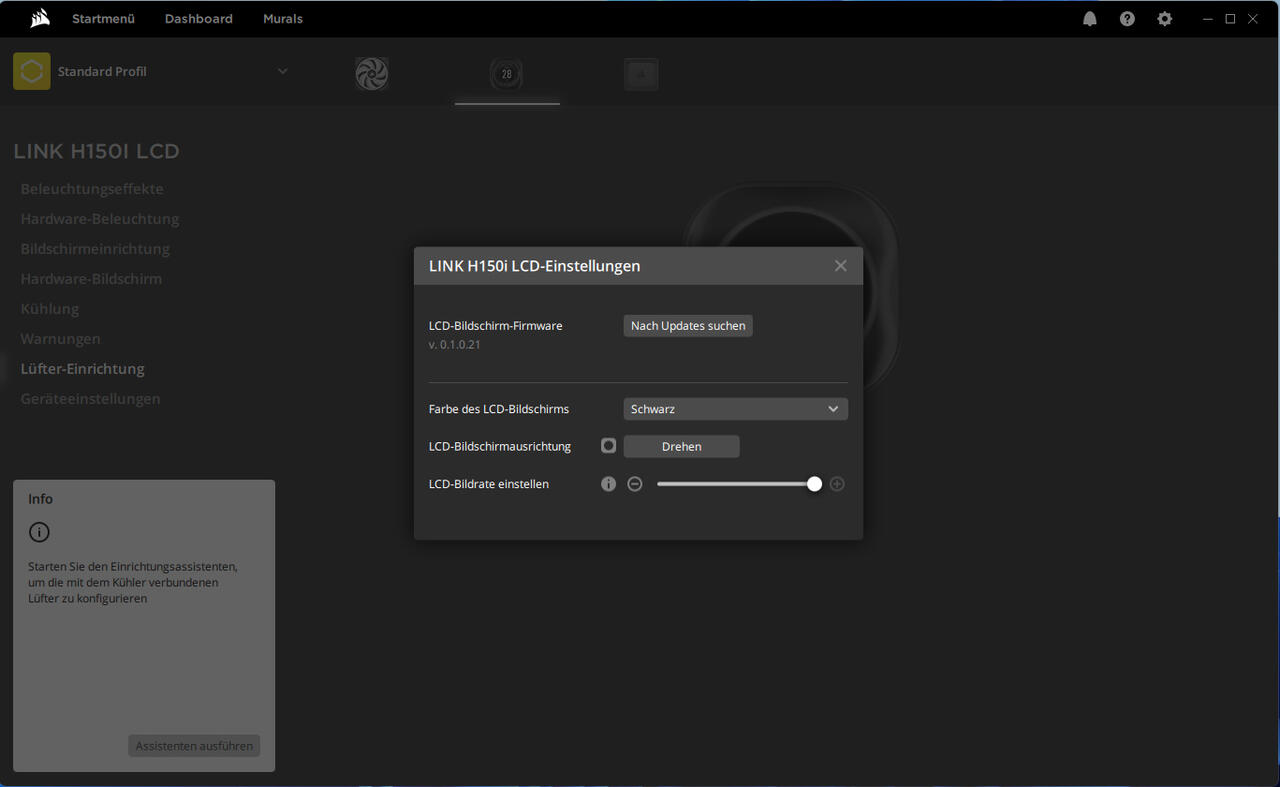Open iCUE settings gear icon

click(x=1164, y=19)
